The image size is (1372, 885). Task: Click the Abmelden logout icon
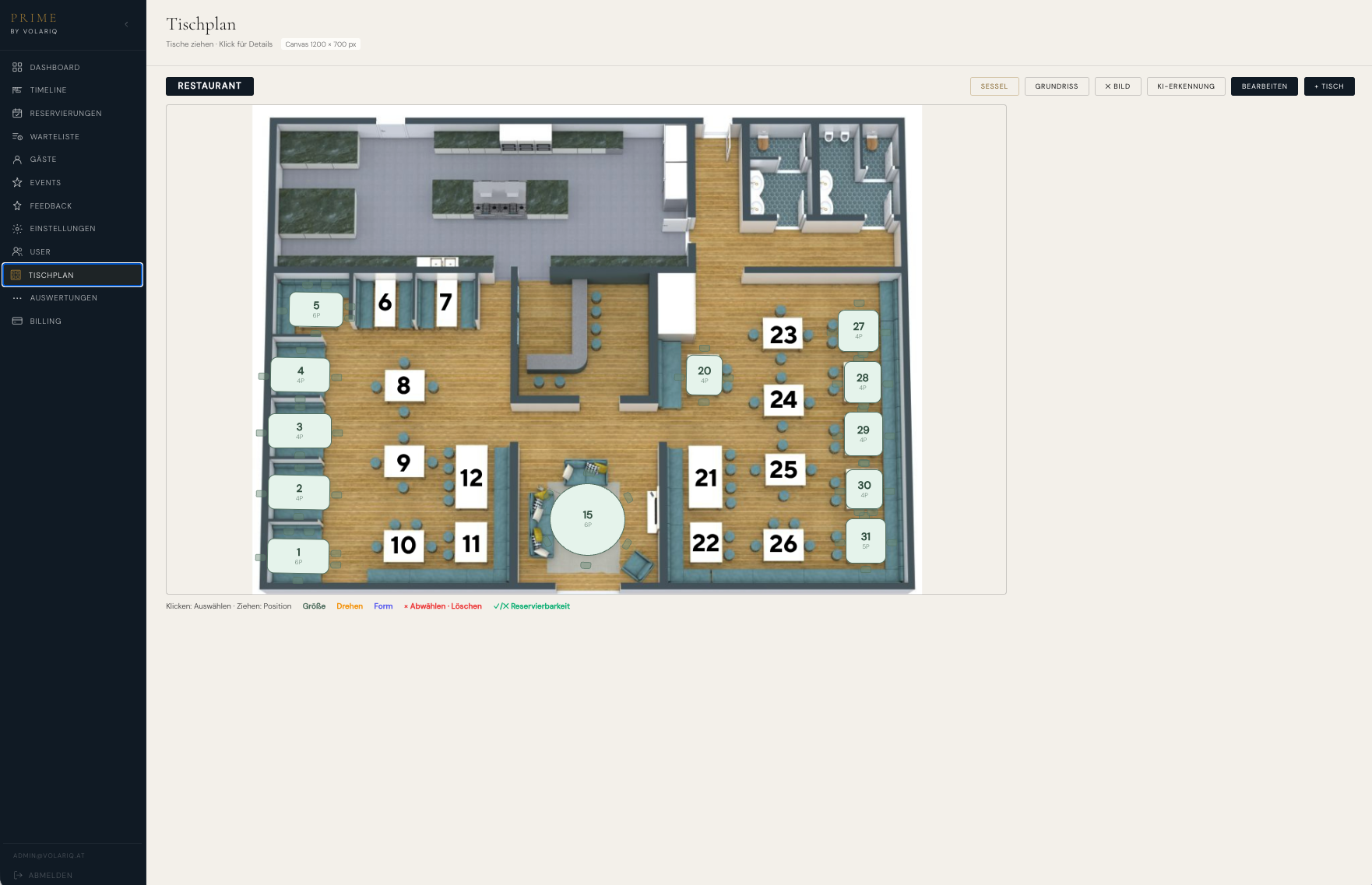tap(18, 876)
